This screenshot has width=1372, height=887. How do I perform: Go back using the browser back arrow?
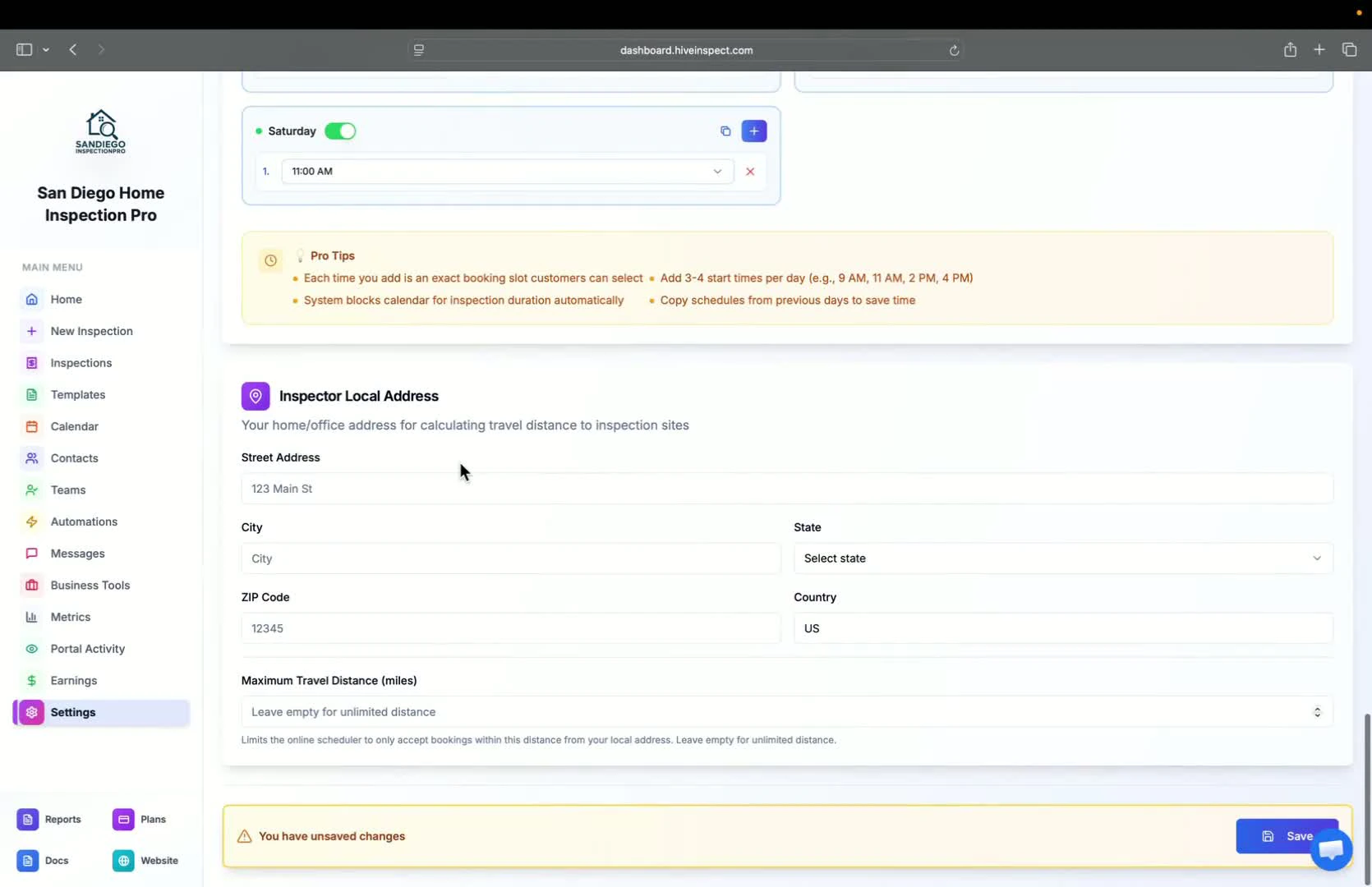tap(73, 50)
